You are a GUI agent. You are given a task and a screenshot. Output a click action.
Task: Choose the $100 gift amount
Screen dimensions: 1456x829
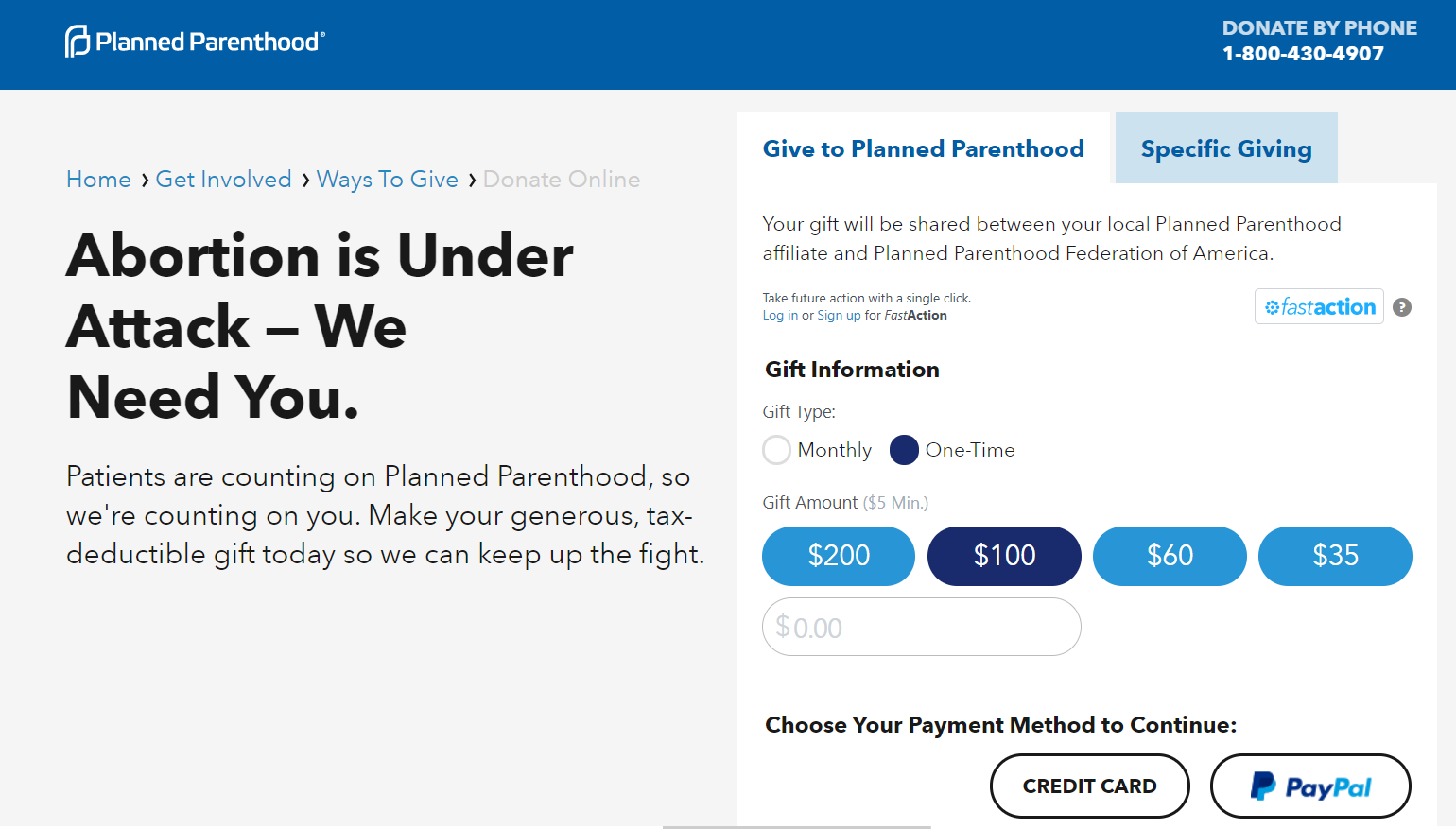pyautogui.click(x=1004, y=556)
